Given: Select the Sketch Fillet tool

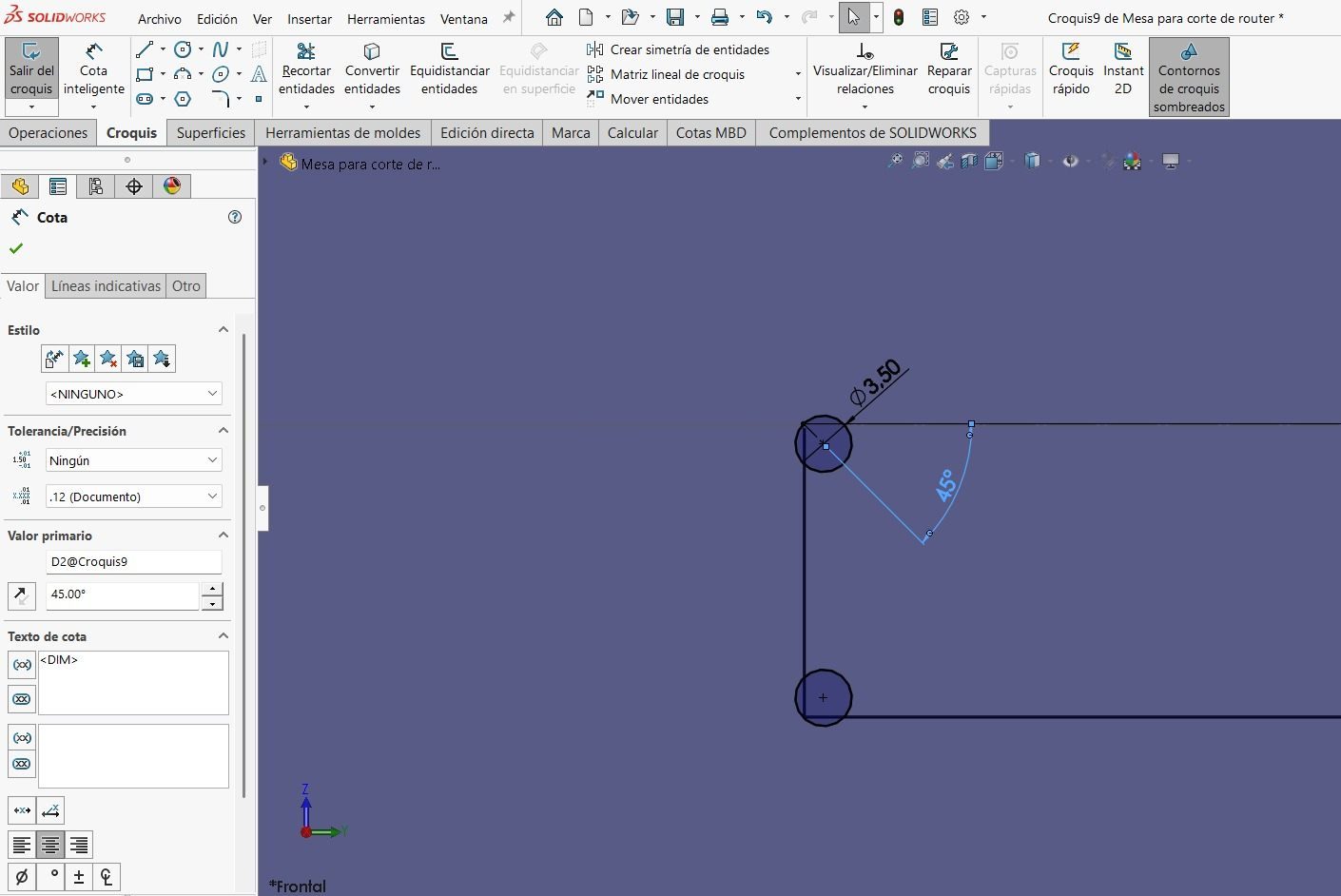Looking at the screenshot, I should (x=220, y=98).
